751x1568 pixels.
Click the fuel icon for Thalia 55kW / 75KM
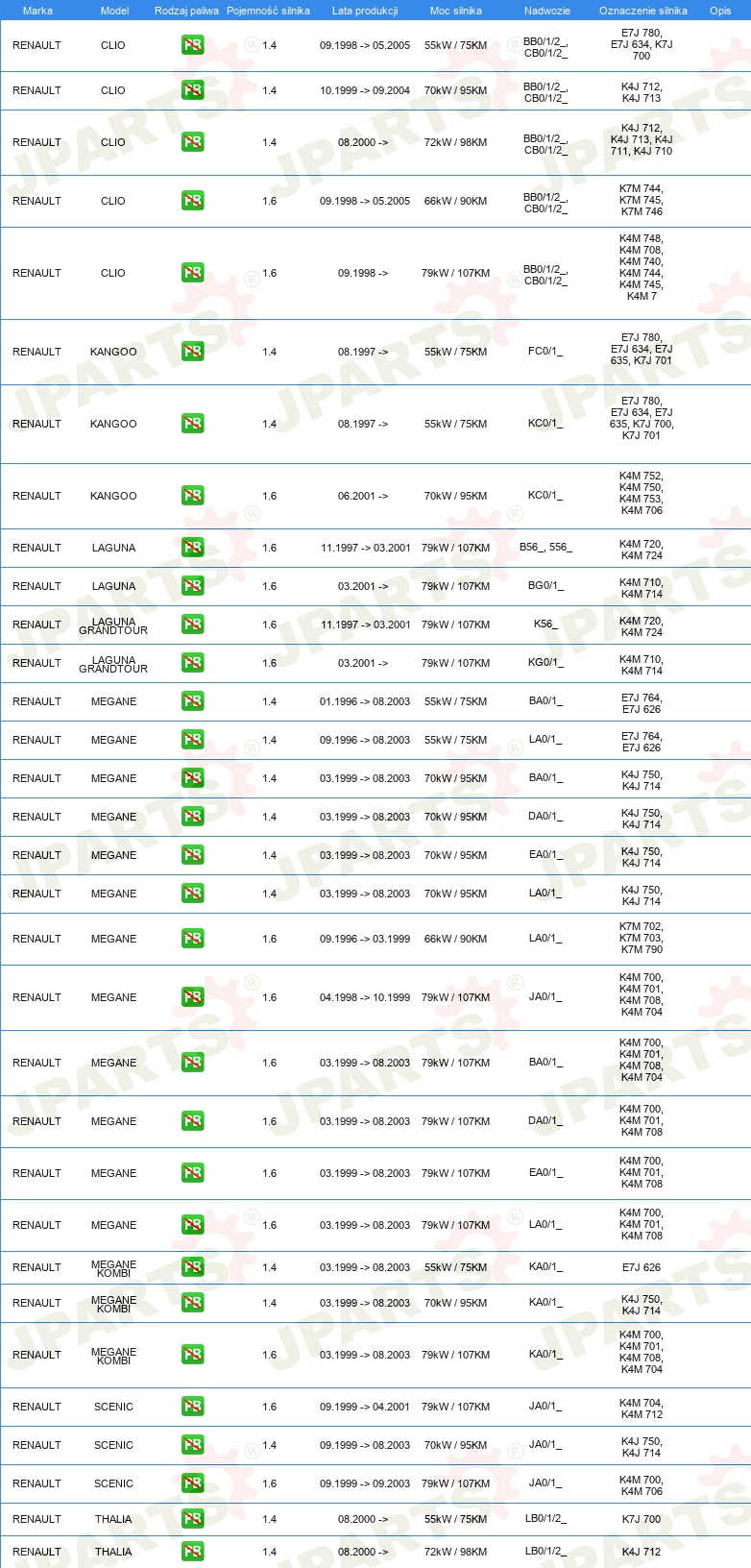193,1519
